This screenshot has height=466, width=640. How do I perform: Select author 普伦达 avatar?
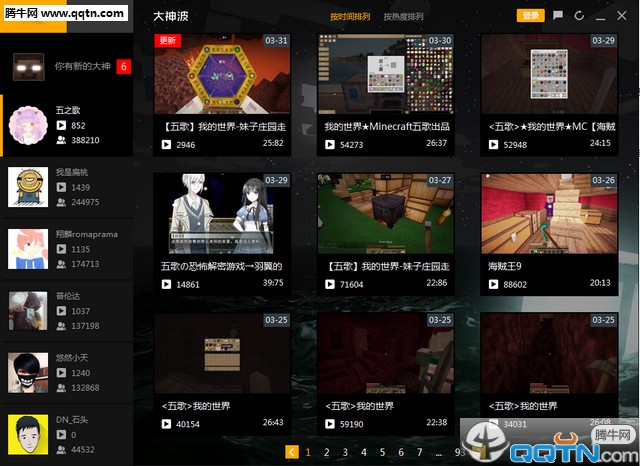point(28,311)
